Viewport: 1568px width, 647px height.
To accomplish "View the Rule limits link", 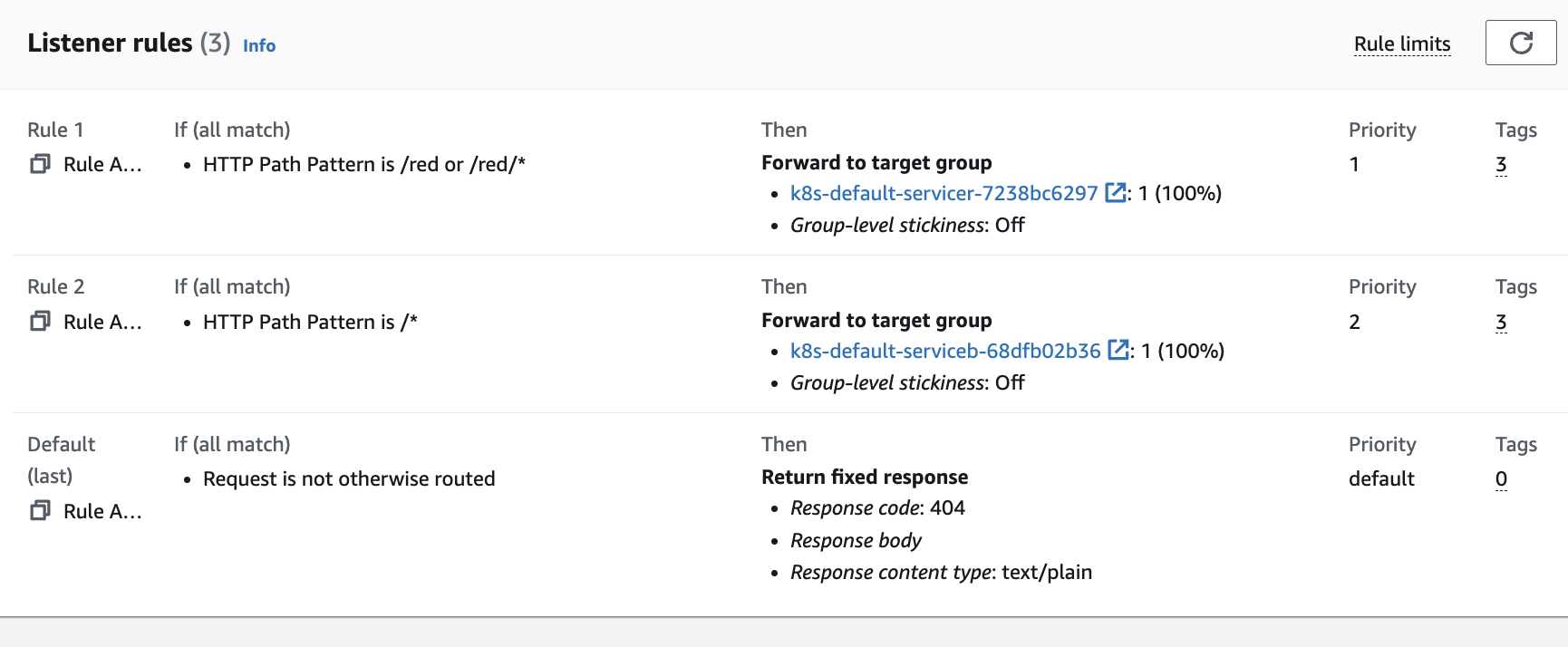I will pos(1401,43).
